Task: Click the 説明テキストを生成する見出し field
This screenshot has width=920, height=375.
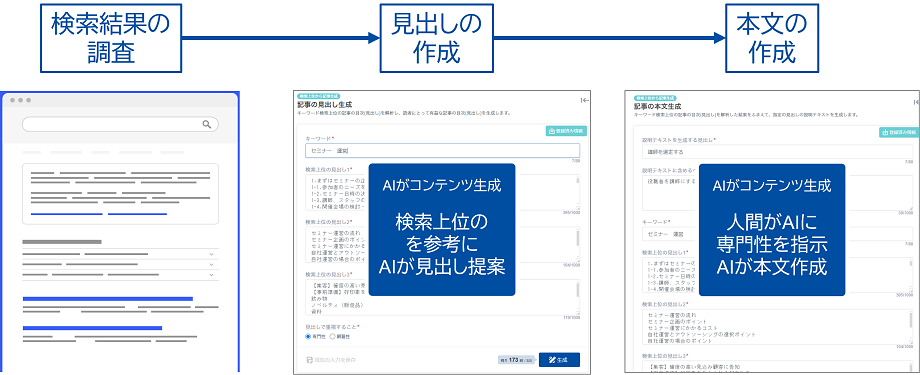Action: click(x=777, y=152)
